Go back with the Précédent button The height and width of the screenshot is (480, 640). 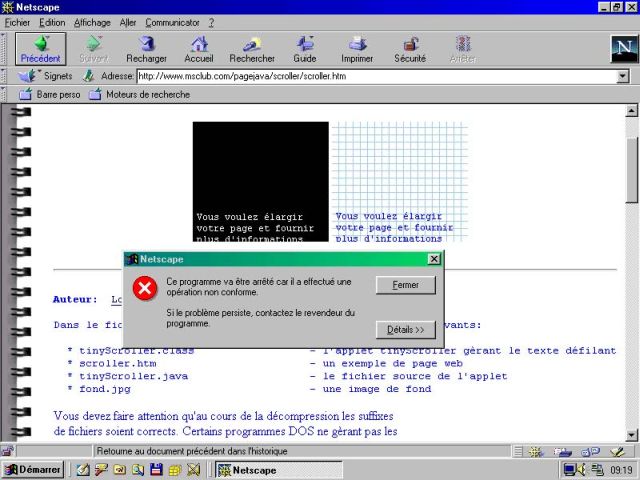(x=40, y=49)
